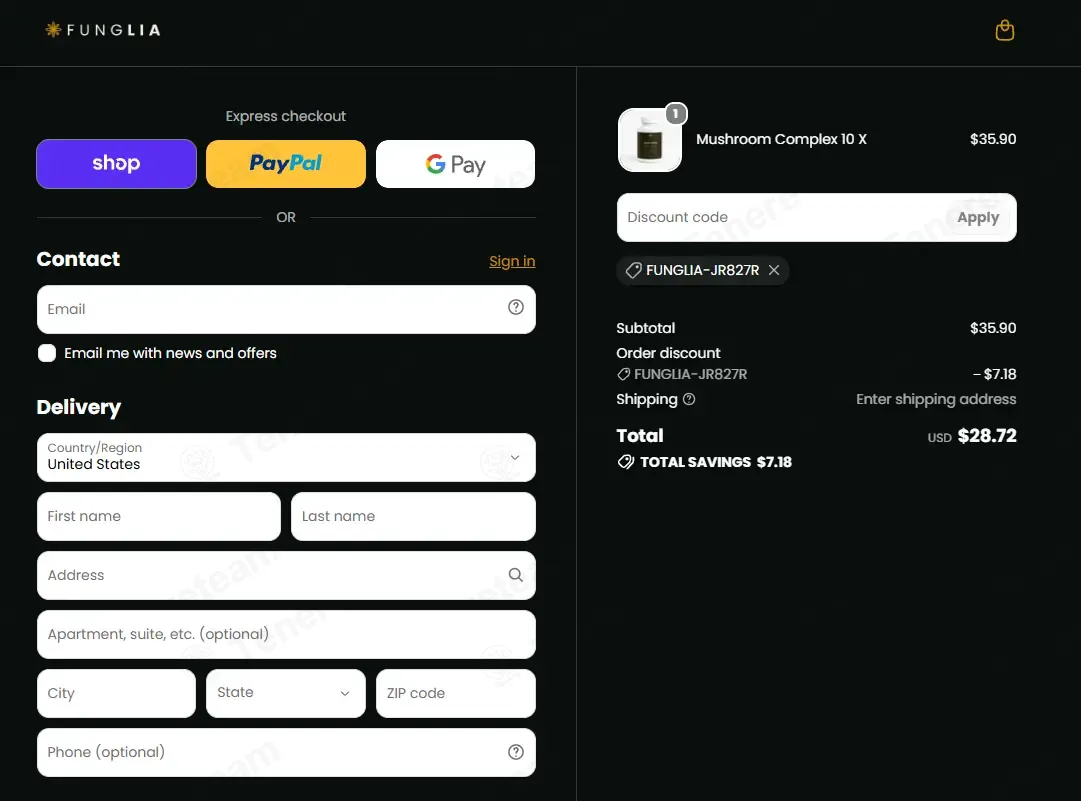
Task: Open Mushroom Complex product thumbnail
Action: pyautogui.click(x=649, y=141)
